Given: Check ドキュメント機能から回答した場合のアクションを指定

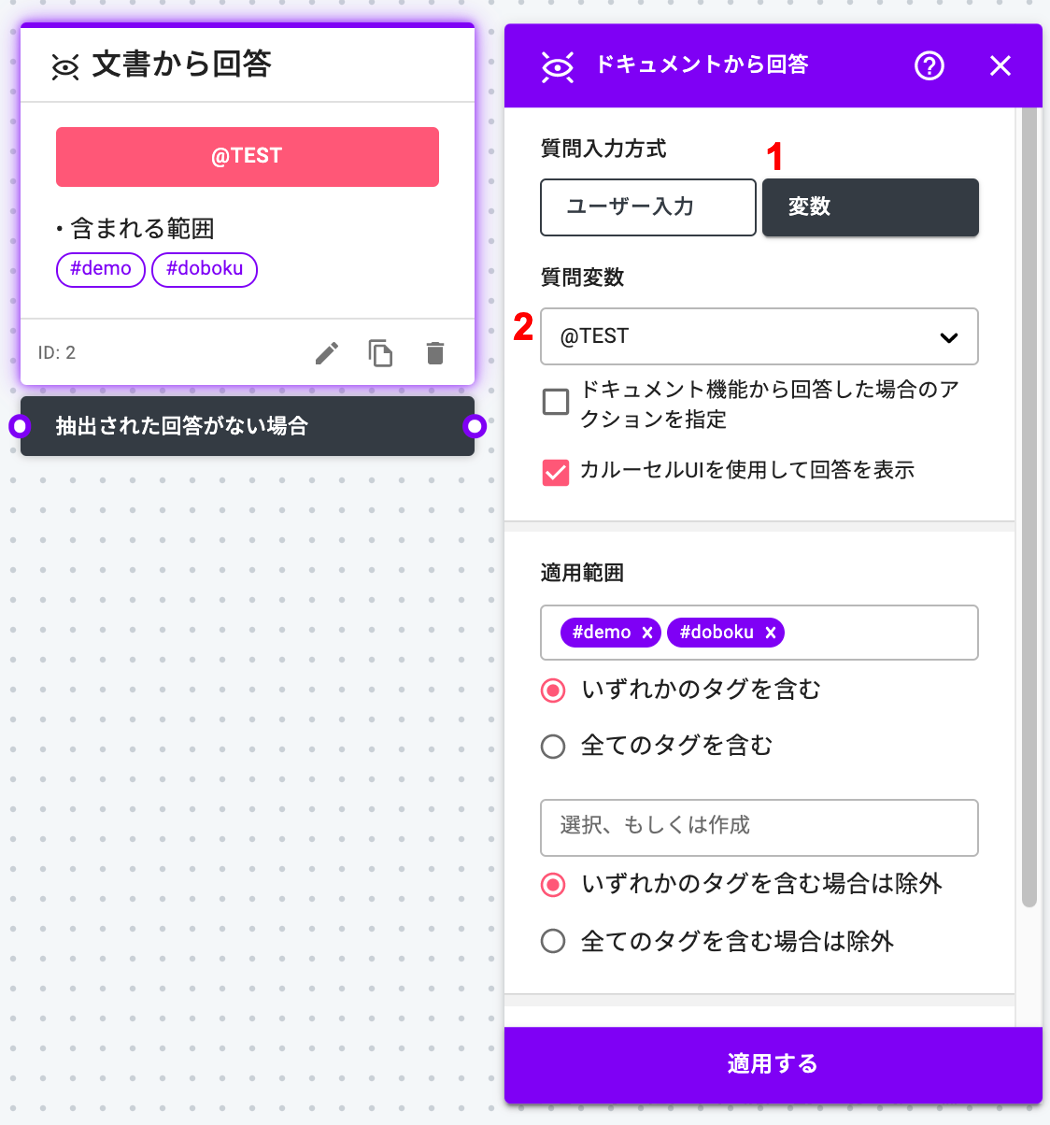Looking at the screenshot, I should (556, 402).
